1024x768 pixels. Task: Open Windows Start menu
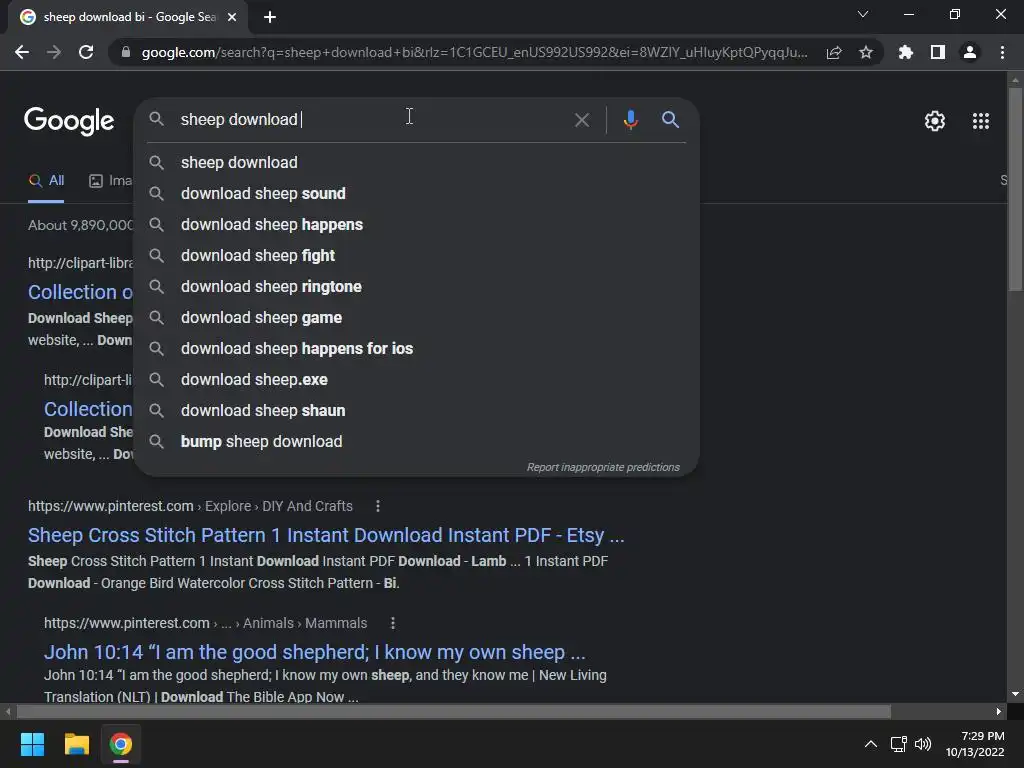(x=32, y=744)
